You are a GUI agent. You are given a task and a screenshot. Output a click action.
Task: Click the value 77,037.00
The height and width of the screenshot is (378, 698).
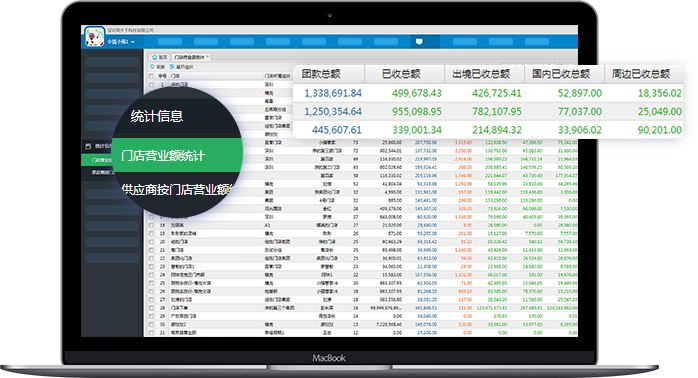(580, 111)
